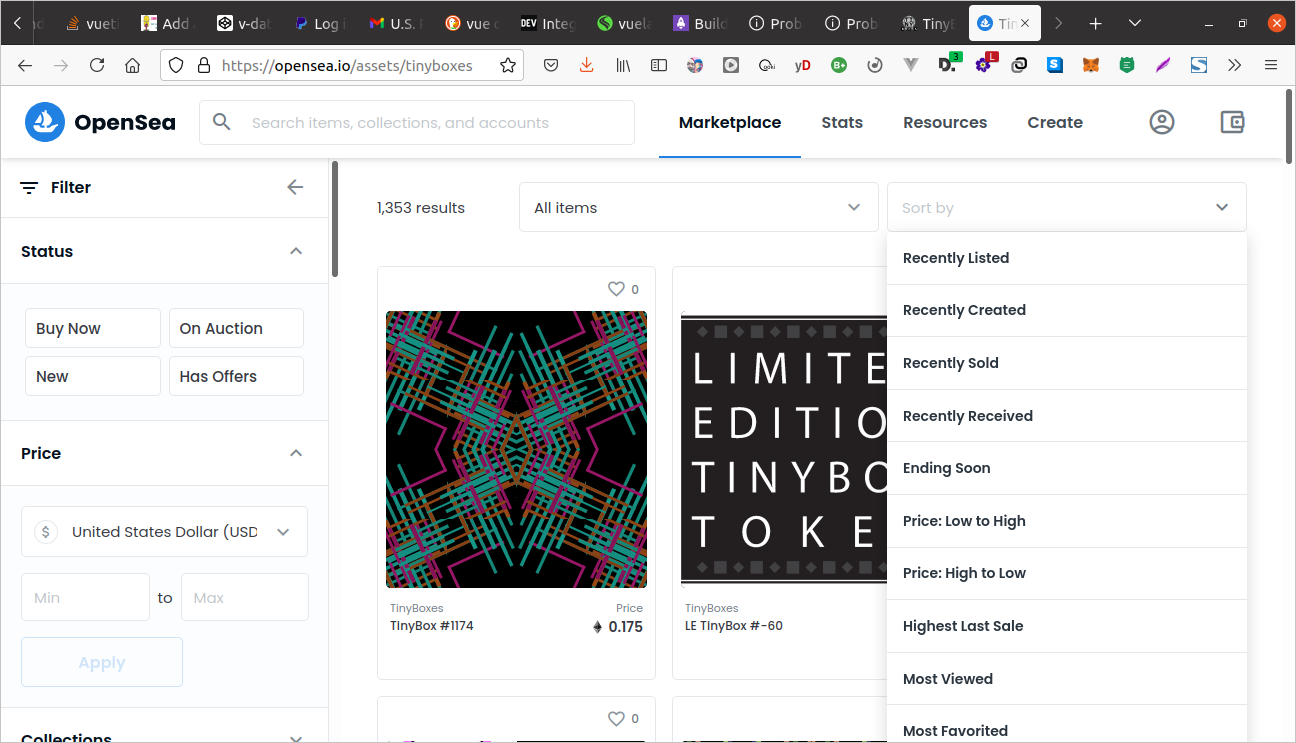This screenshot has width=1296, height=743.
Task: Click the shield tracking protection icon
Action: click(x=176, y=65)
